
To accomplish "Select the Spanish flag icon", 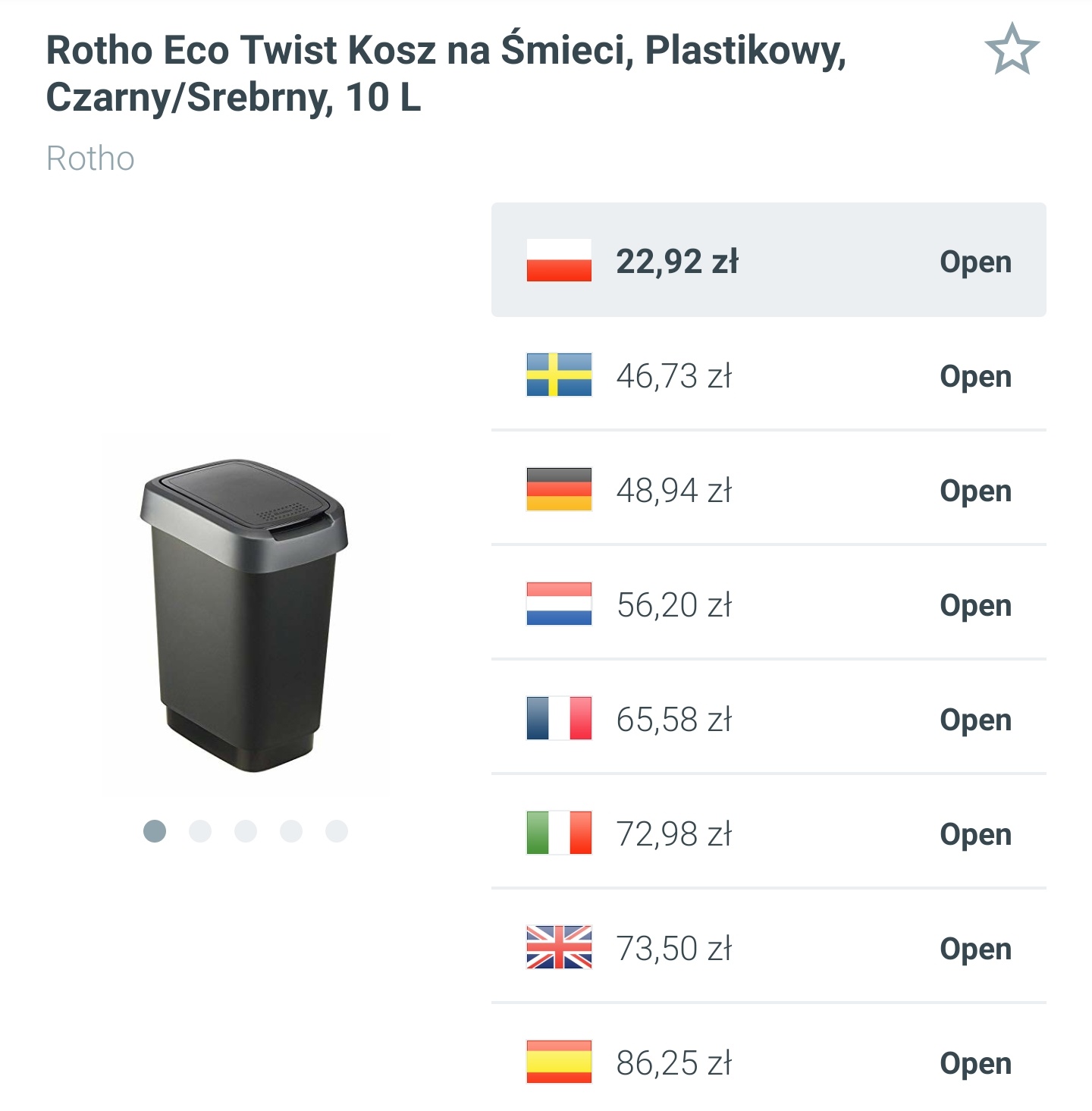I will (x=557, y=1062).
